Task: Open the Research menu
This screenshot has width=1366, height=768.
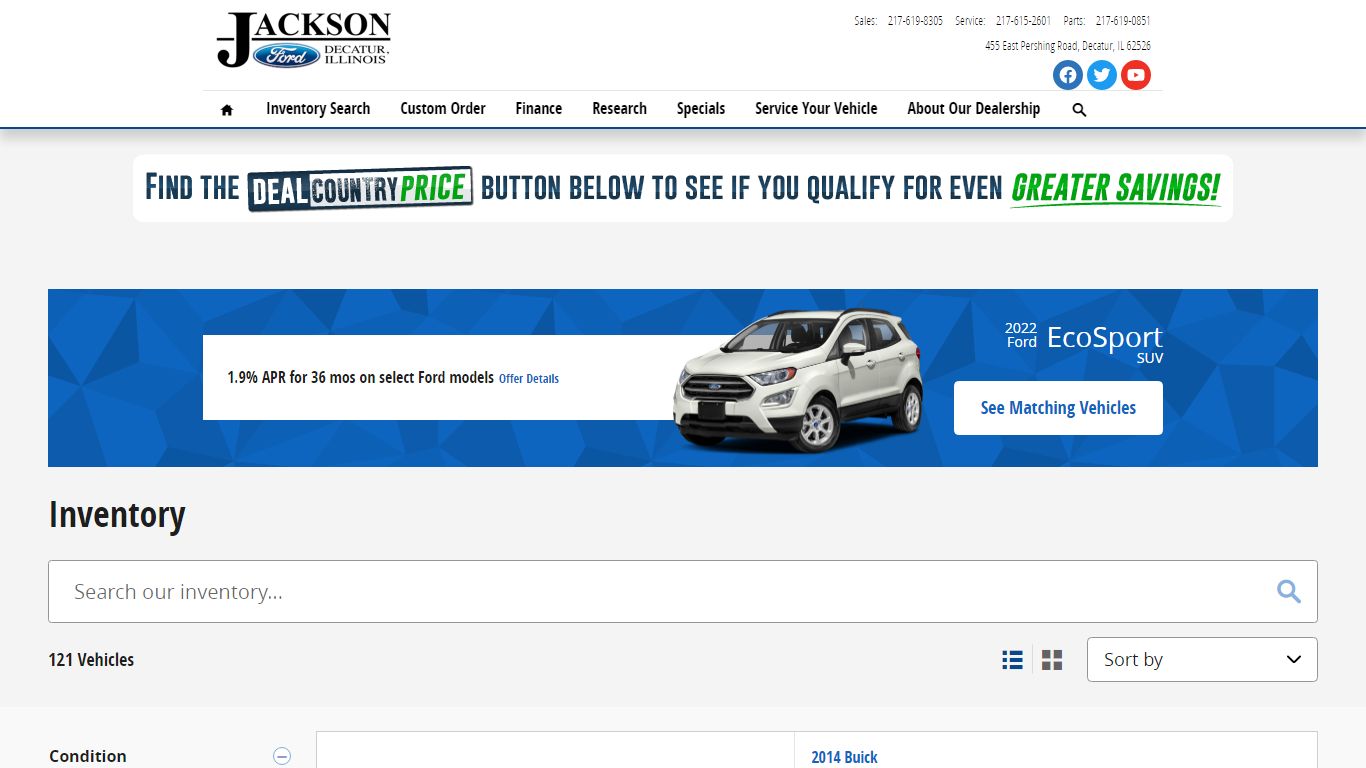Action: pos(619,109)
